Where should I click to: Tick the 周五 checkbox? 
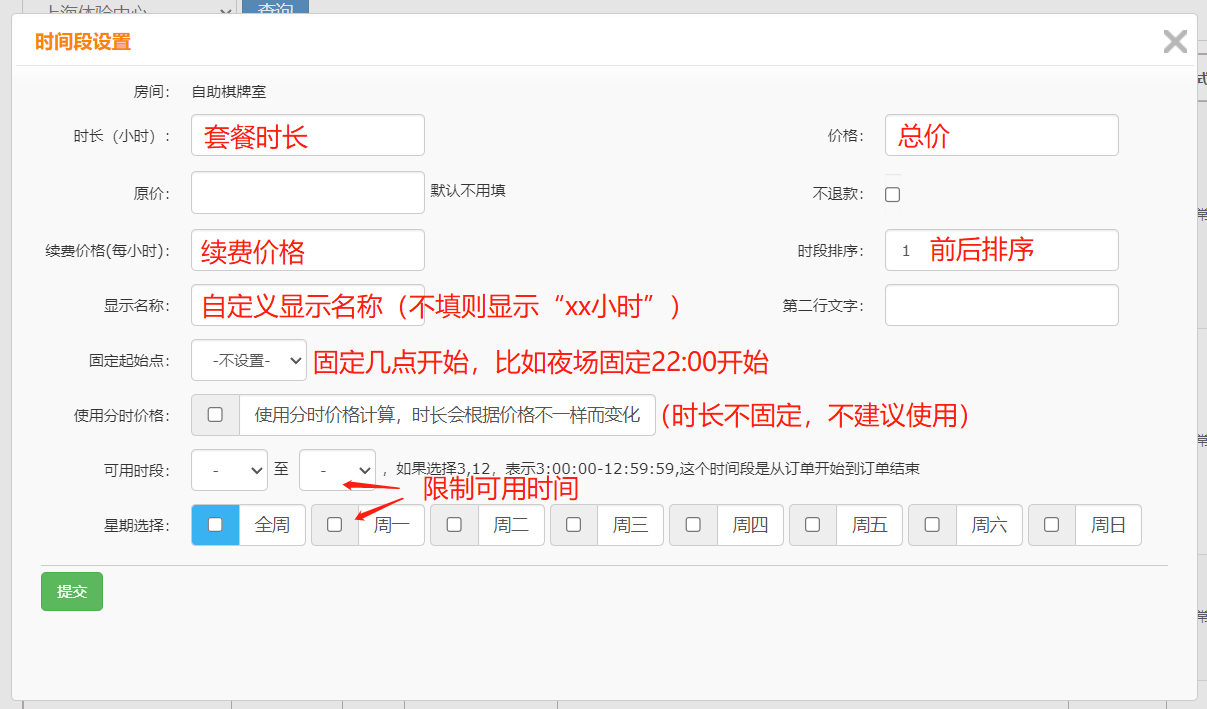click(x=812, y=524)
